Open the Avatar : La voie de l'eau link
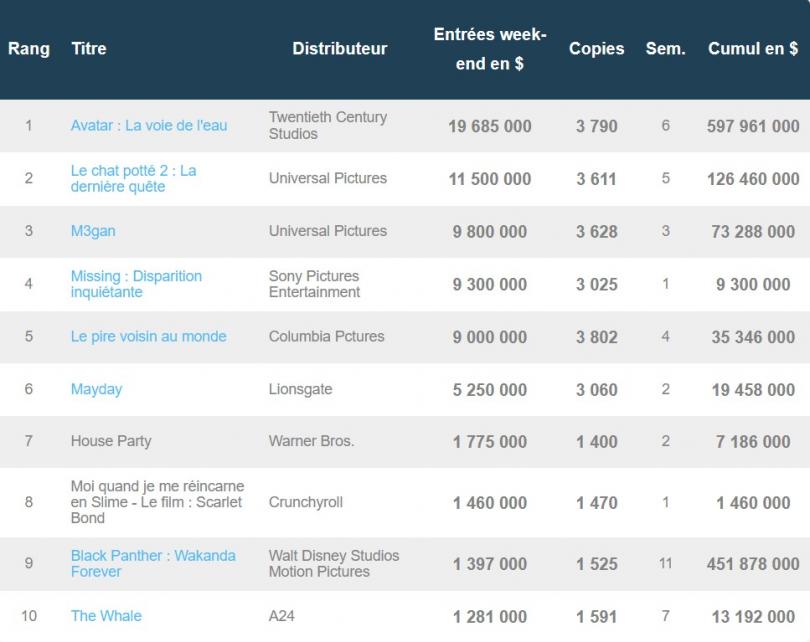Image resolution: width=810 pixels, height=642 pixels. (148, 126)
